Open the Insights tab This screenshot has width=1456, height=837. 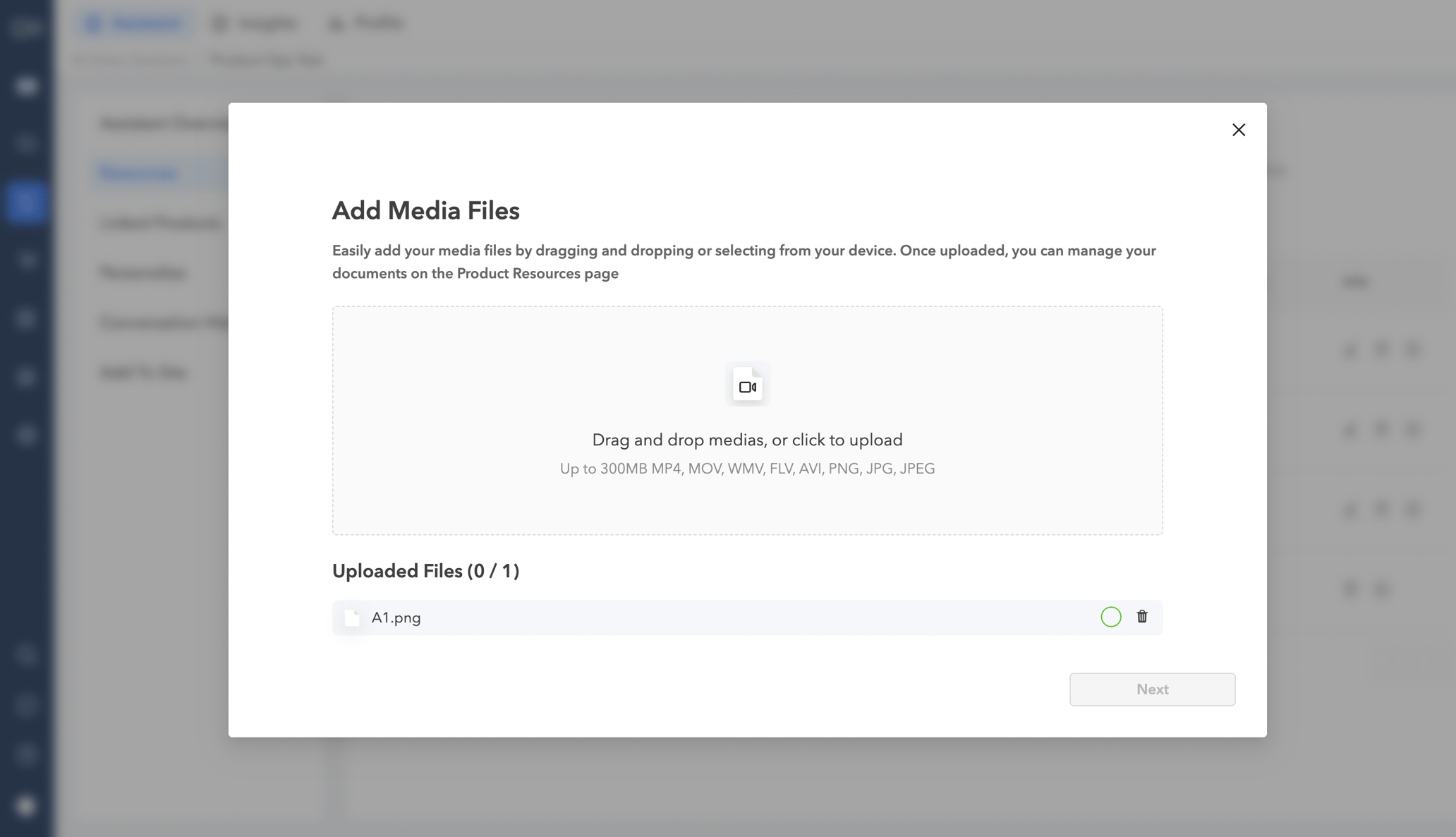tap(255, 23)
